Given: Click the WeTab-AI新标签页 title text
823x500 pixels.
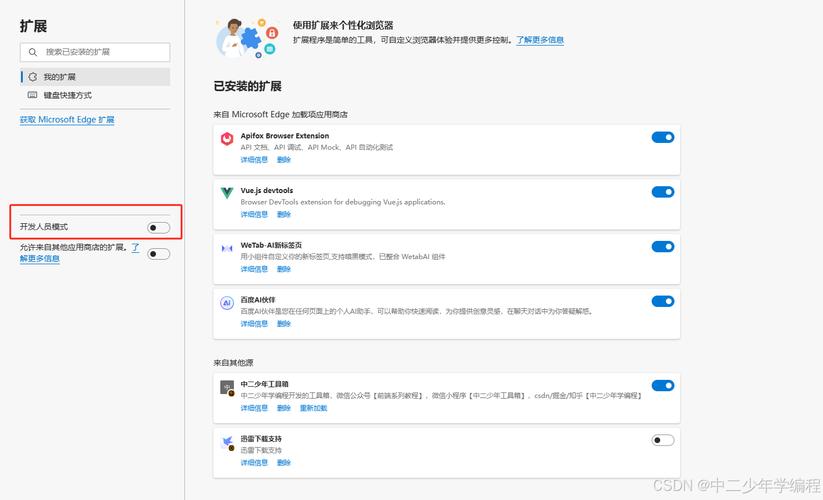Looking at the screenshot, I should point(271,245).
